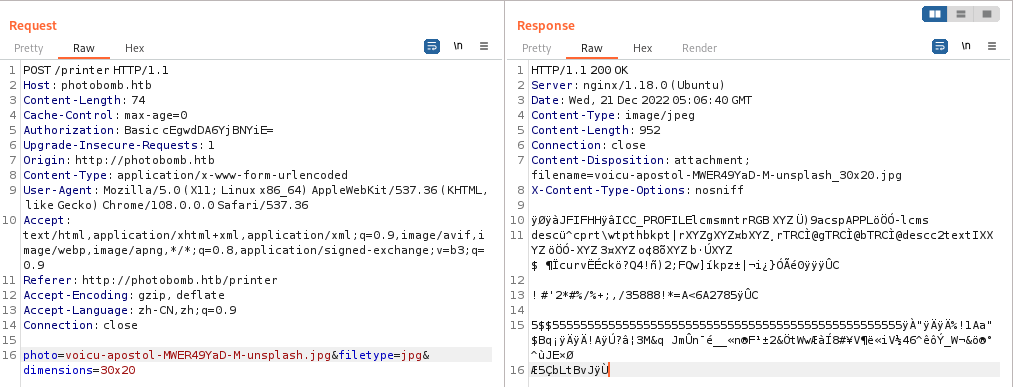Viewport: 1013px width, 387px height.
Task: Open Response panel hamburger options menu
Action: [992, 46]
